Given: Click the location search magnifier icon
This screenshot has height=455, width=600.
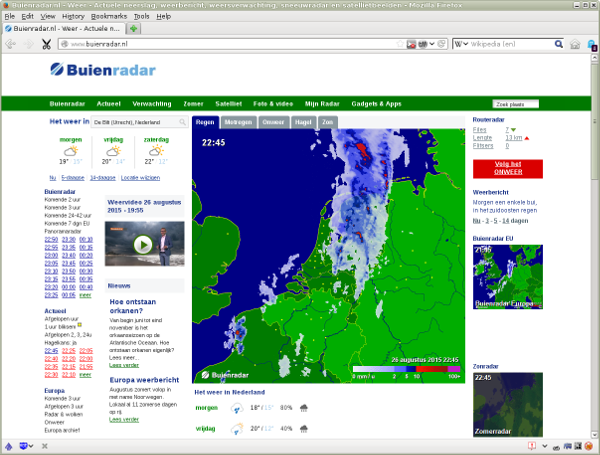Looking at the screenshot, I should pos(183,122).
